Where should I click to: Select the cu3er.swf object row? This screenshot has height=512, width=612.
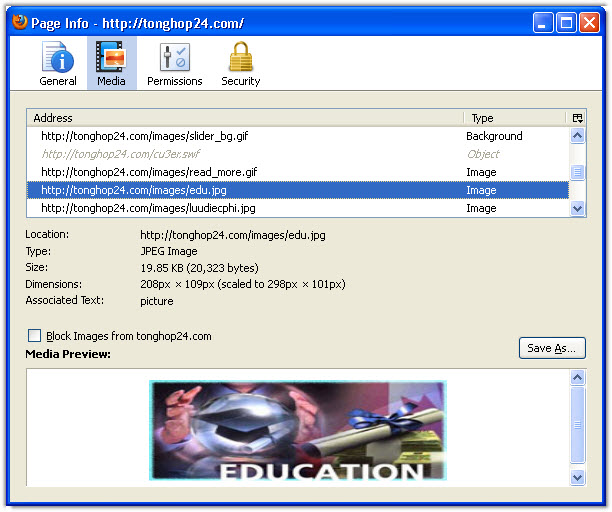(297, 154)
